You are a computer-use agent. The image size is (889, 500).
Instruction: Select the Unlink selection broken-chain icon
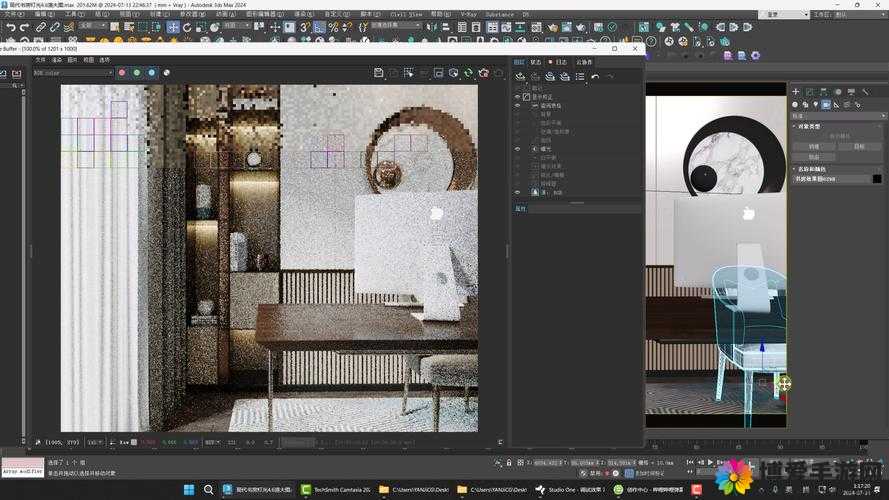click(54, 27)
